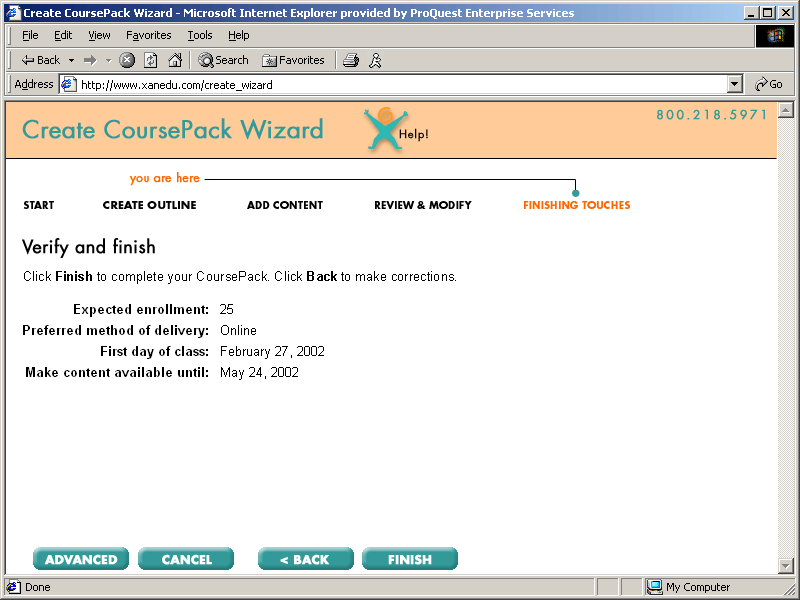Click the Go button beside address bar
Viewport: 800px width, 600px height.
point(768,85)
